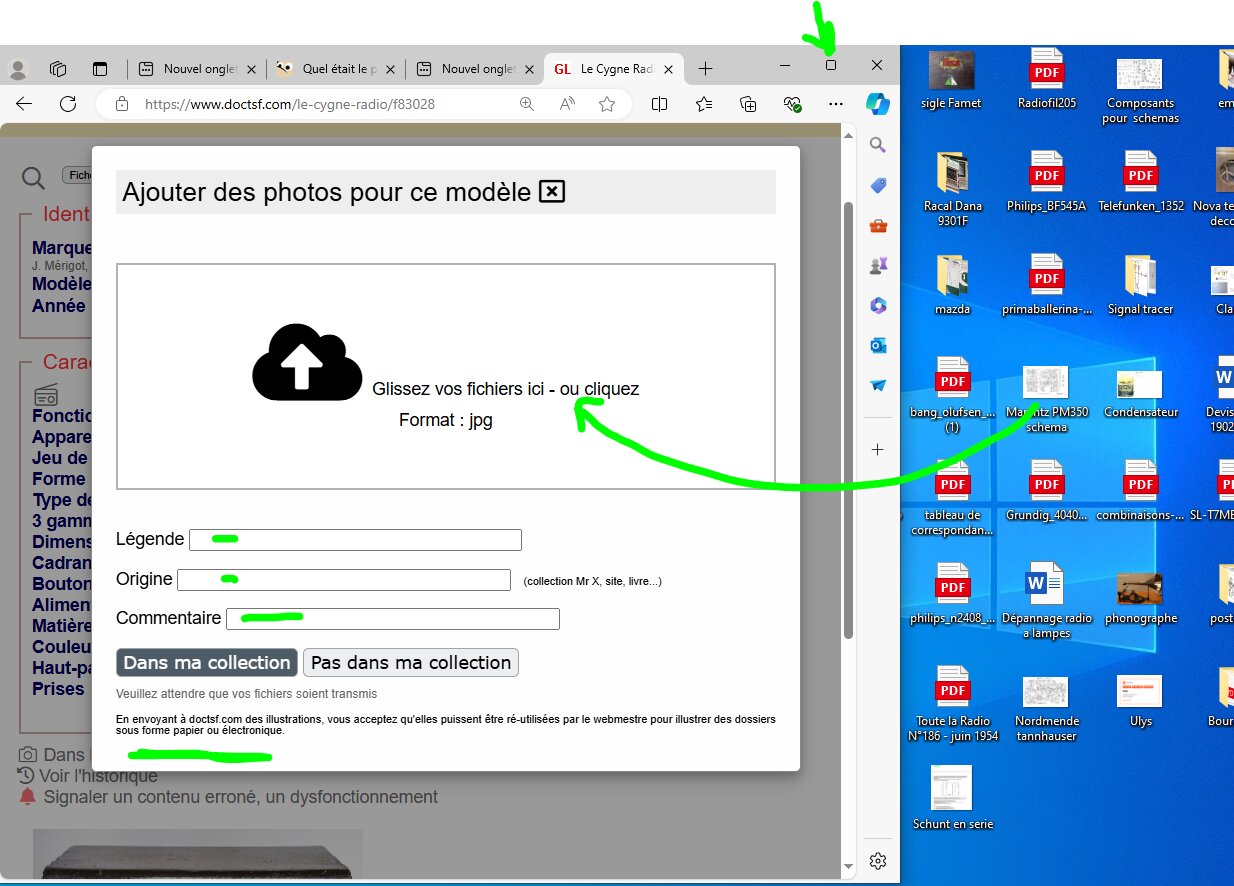
Task: Open the Copilot sidebar icon
Action: [x=878, y=103]
